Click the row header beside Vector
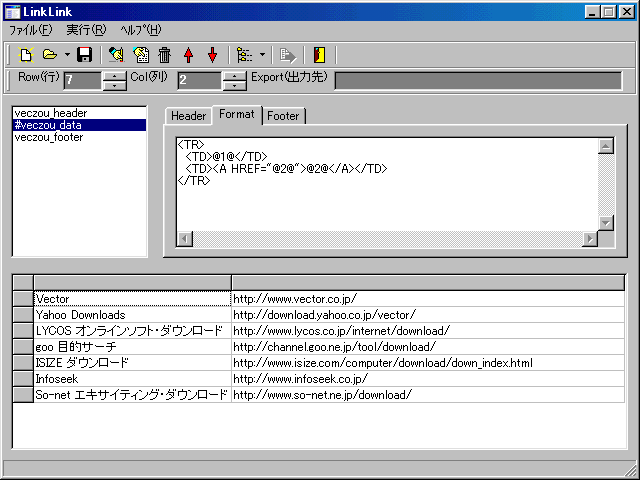This screenshot has width=640, height=480. tap(23, 299)
